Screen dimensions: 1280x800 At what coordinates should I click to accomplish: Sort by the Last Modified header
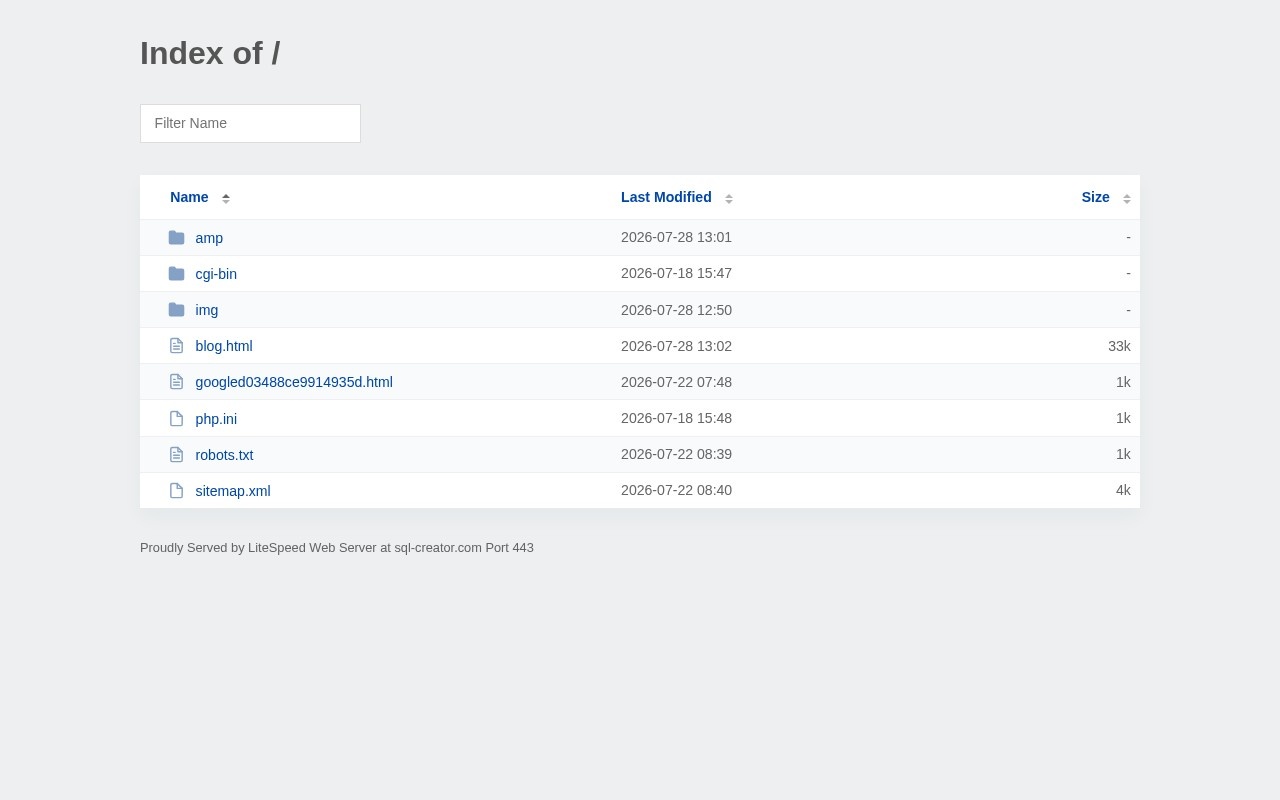click(666, 197)
